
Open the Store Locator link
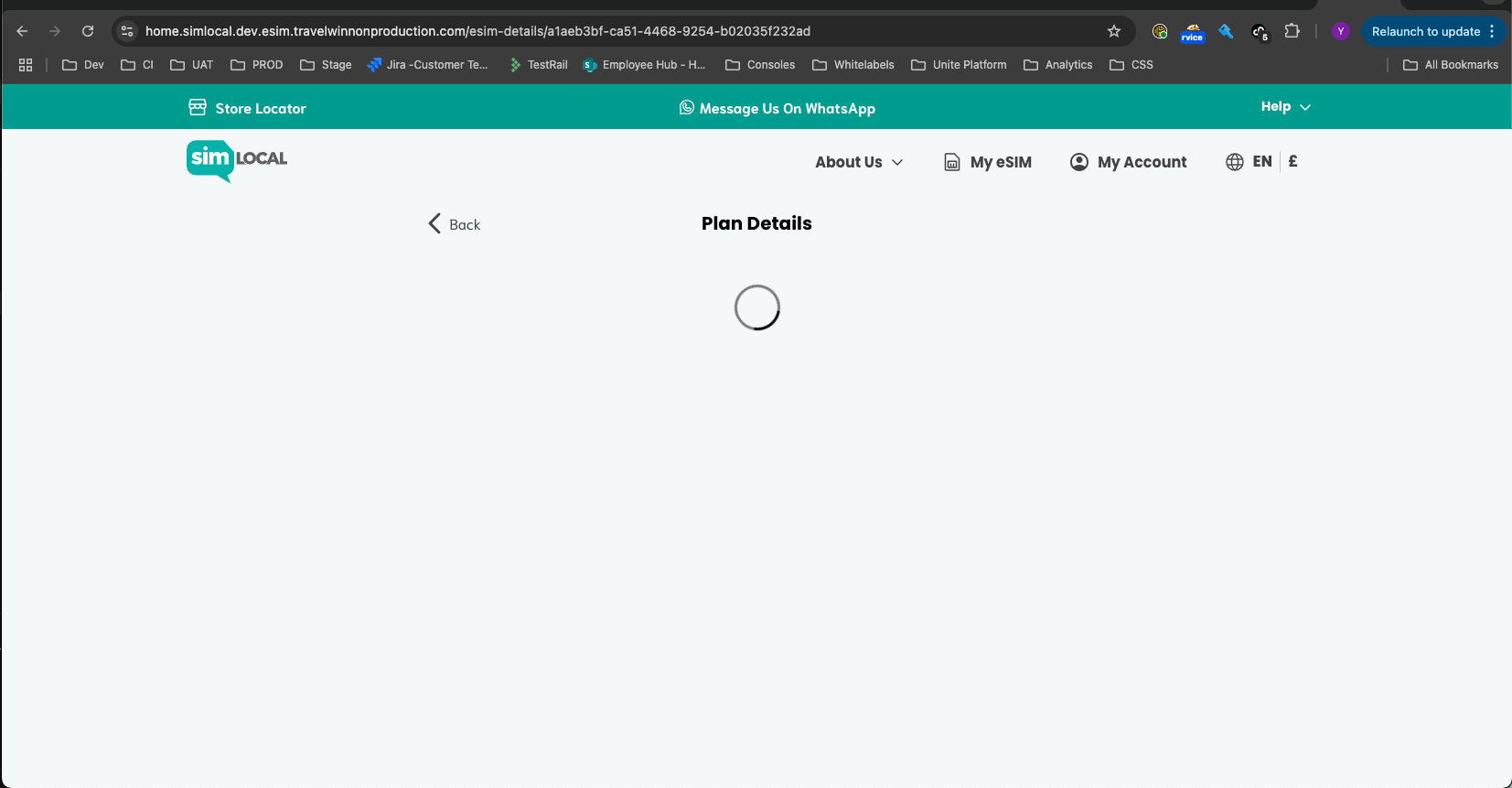247,108
